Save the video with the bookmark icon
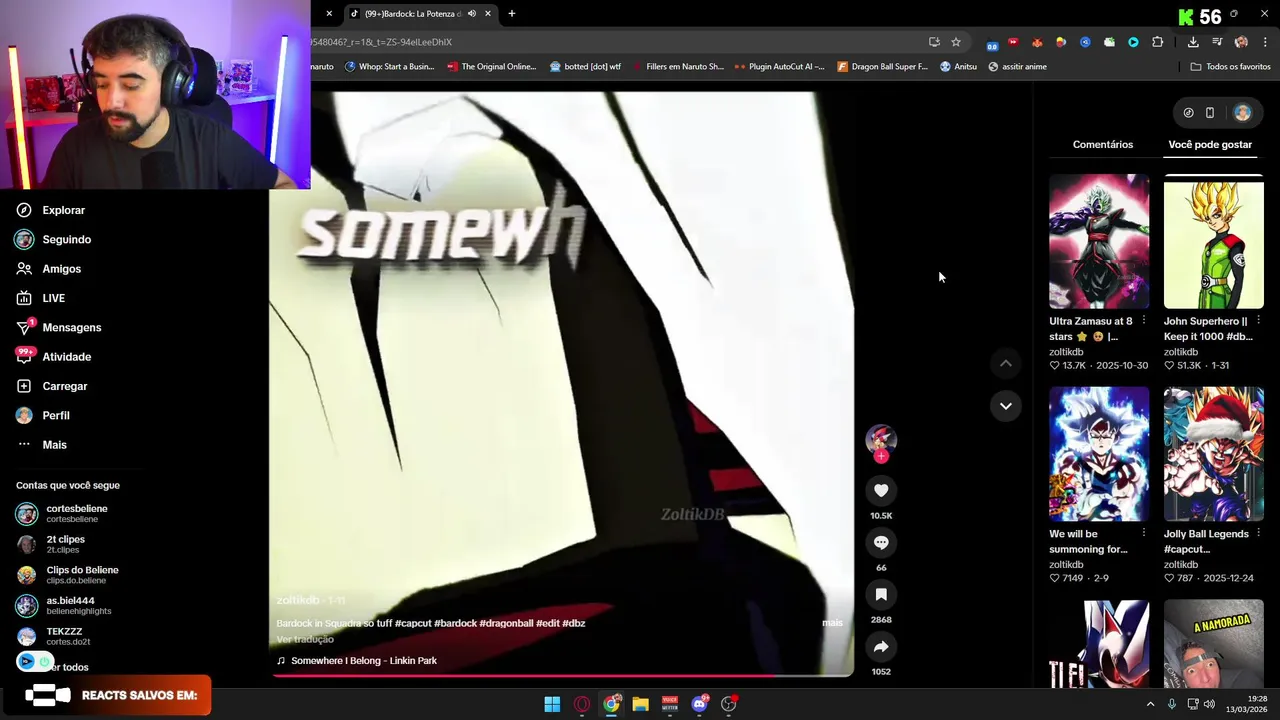This screenshot has width=1280, height=720. pos(881,594)
